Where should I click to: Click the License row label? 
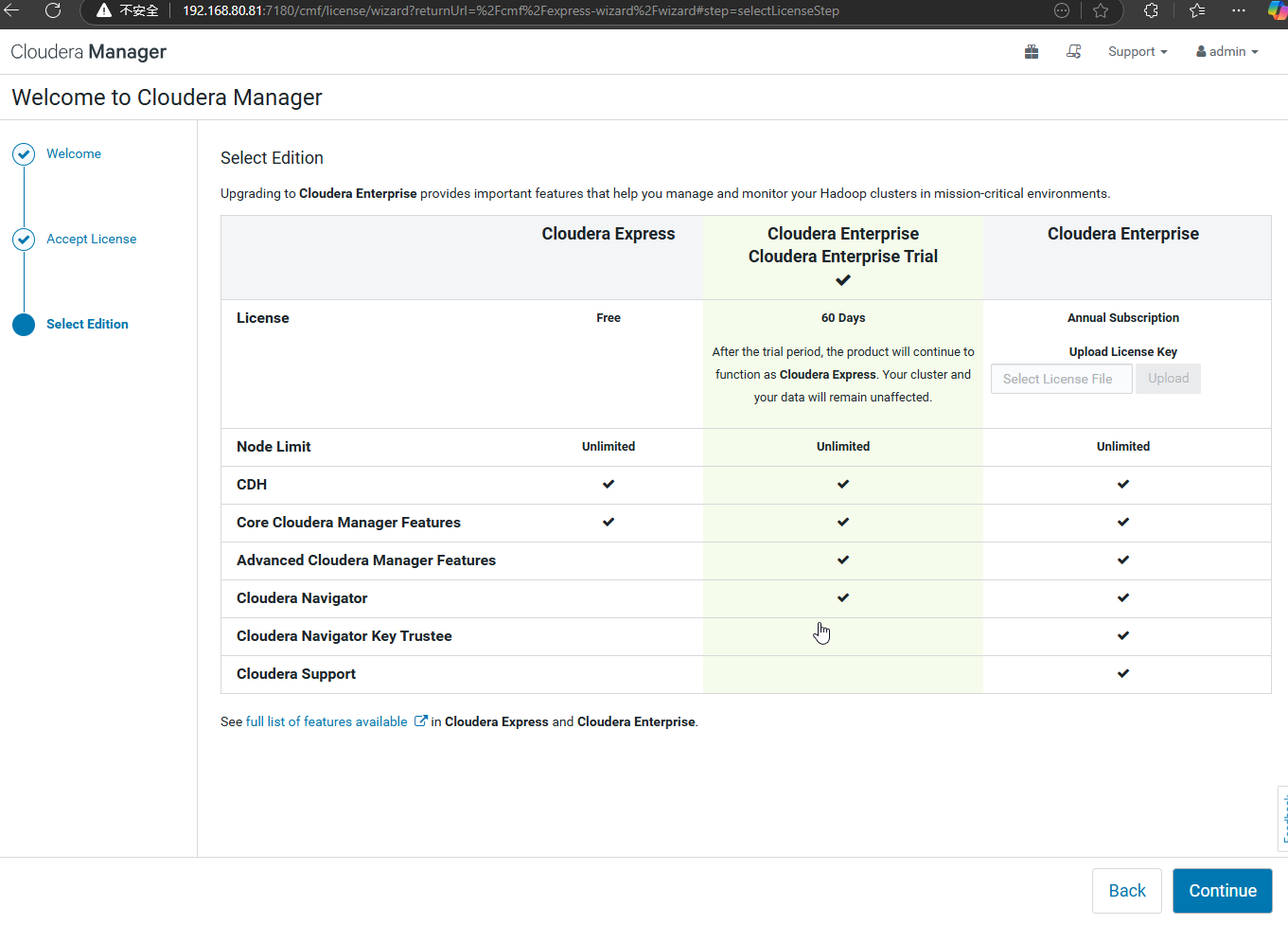[263, 318]
